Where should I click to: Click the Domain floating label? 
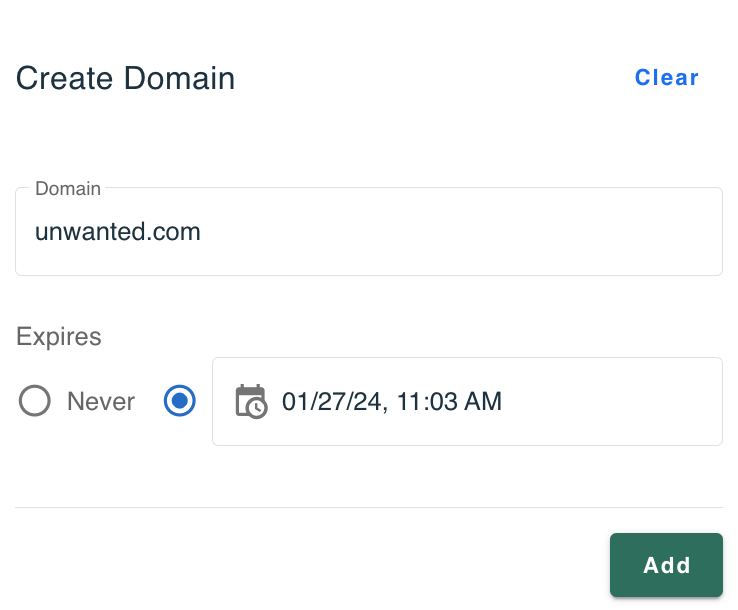pyautogui.click(x=68, y=189)
